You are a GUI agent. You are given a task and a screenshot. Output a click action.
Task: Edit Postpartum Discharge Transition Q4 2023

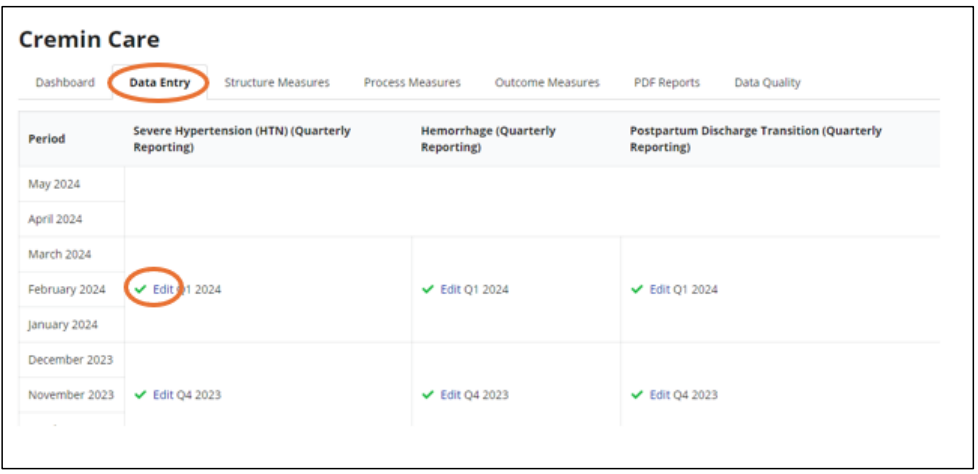[x=660, y=395]
